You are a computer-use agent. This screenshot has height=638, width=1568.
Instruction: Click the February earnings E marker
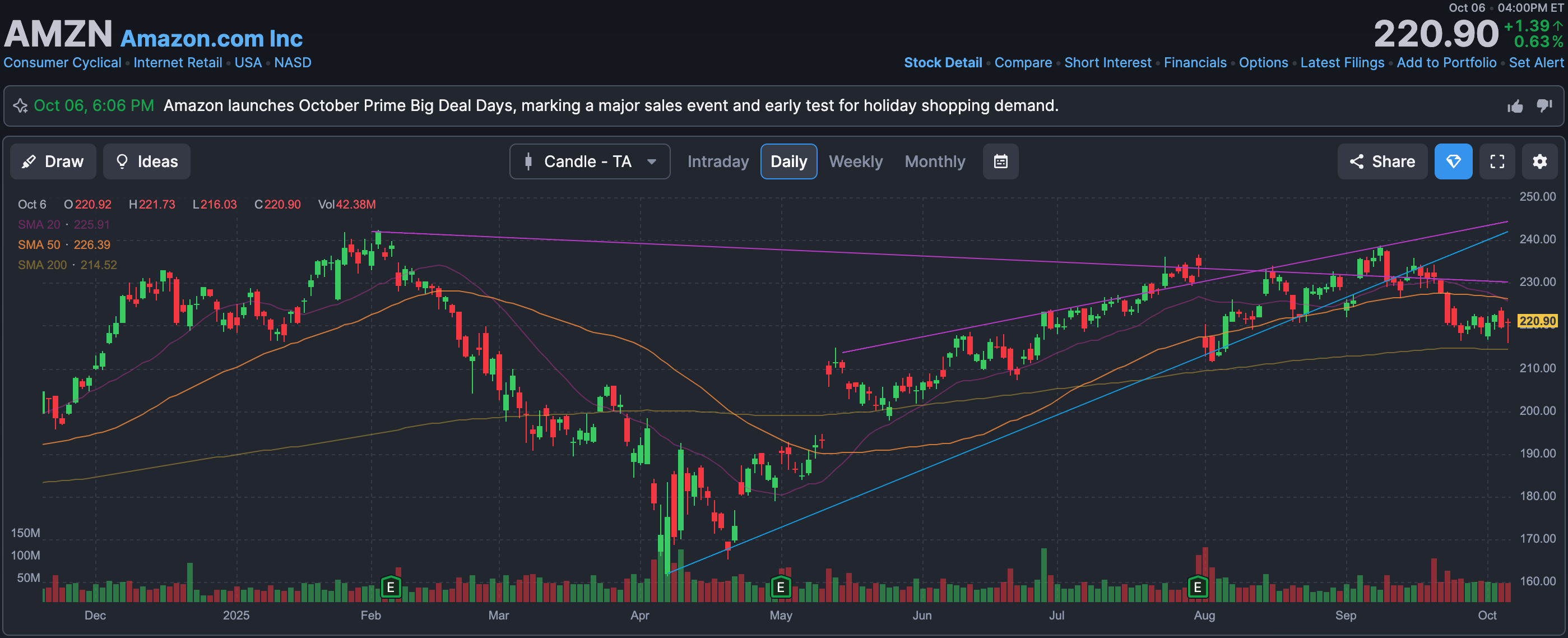pyautogui.click(x=391, y=587)
